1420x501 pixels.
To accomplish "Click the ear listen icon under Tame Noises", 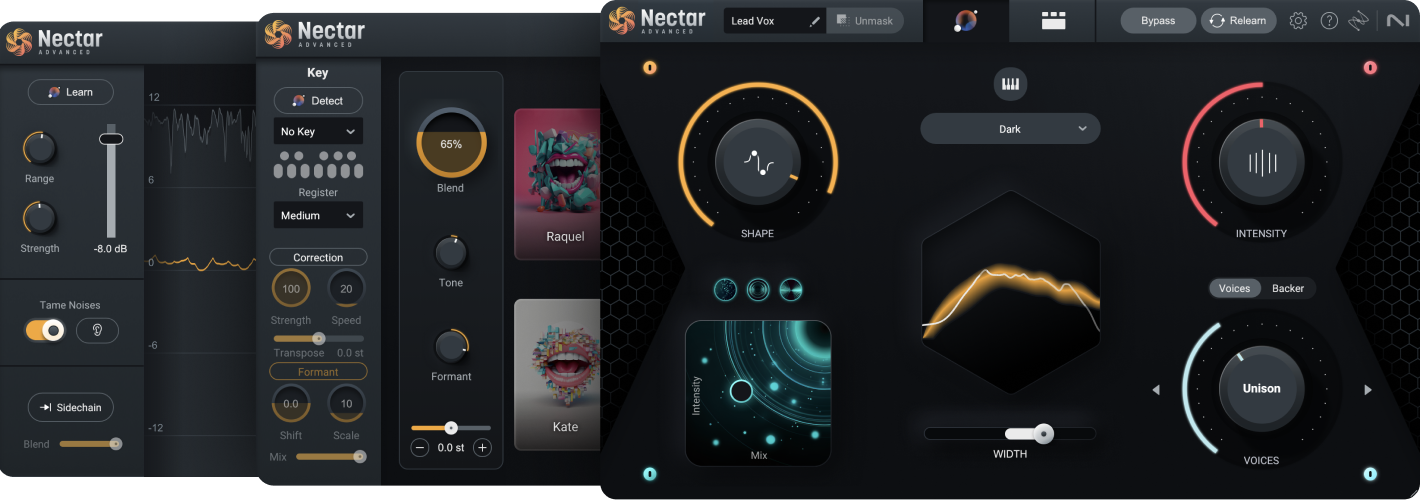I will click(x=97, y=330).
